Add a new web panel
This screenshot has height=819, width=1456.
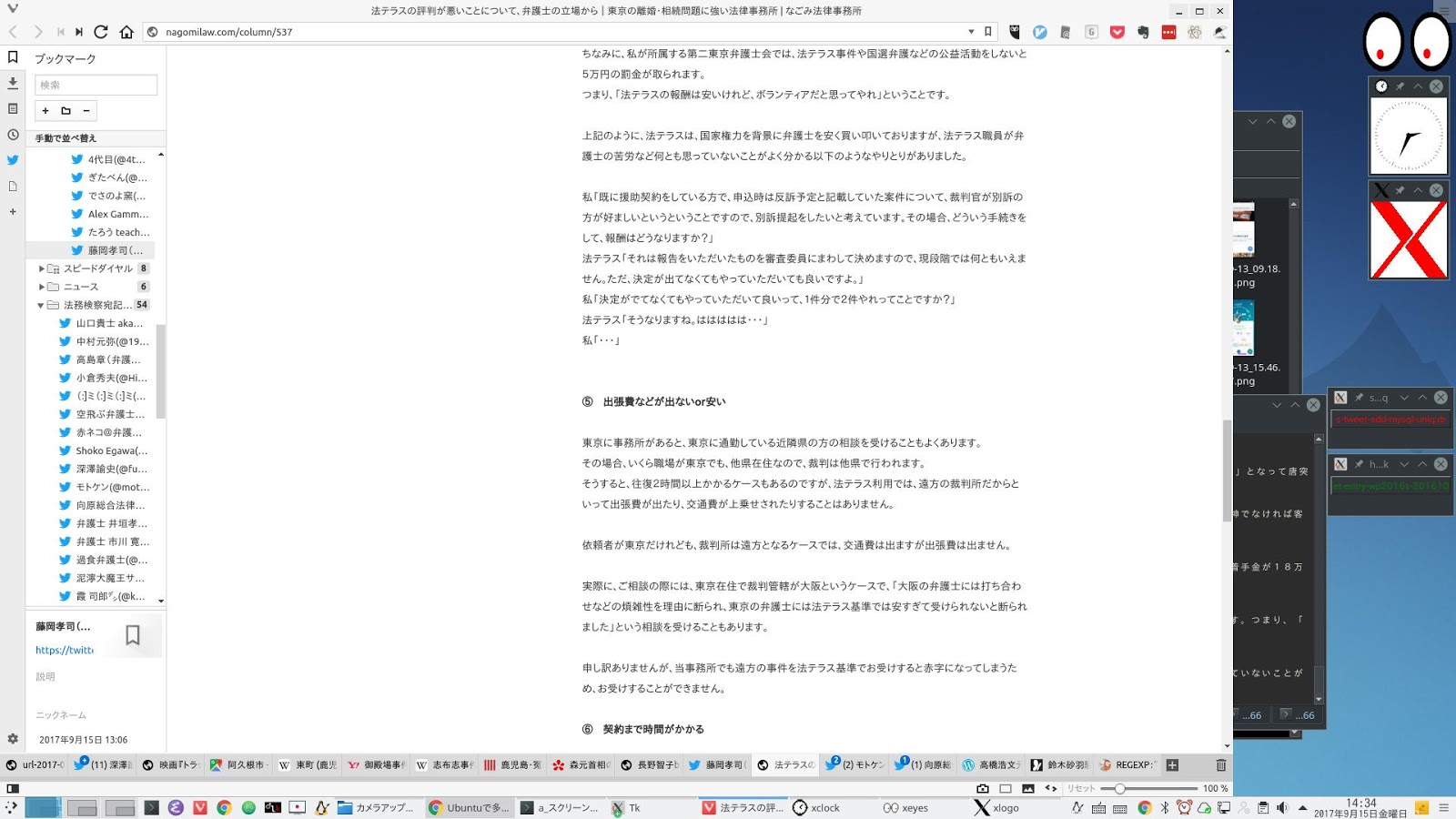[x=13, y=211]
